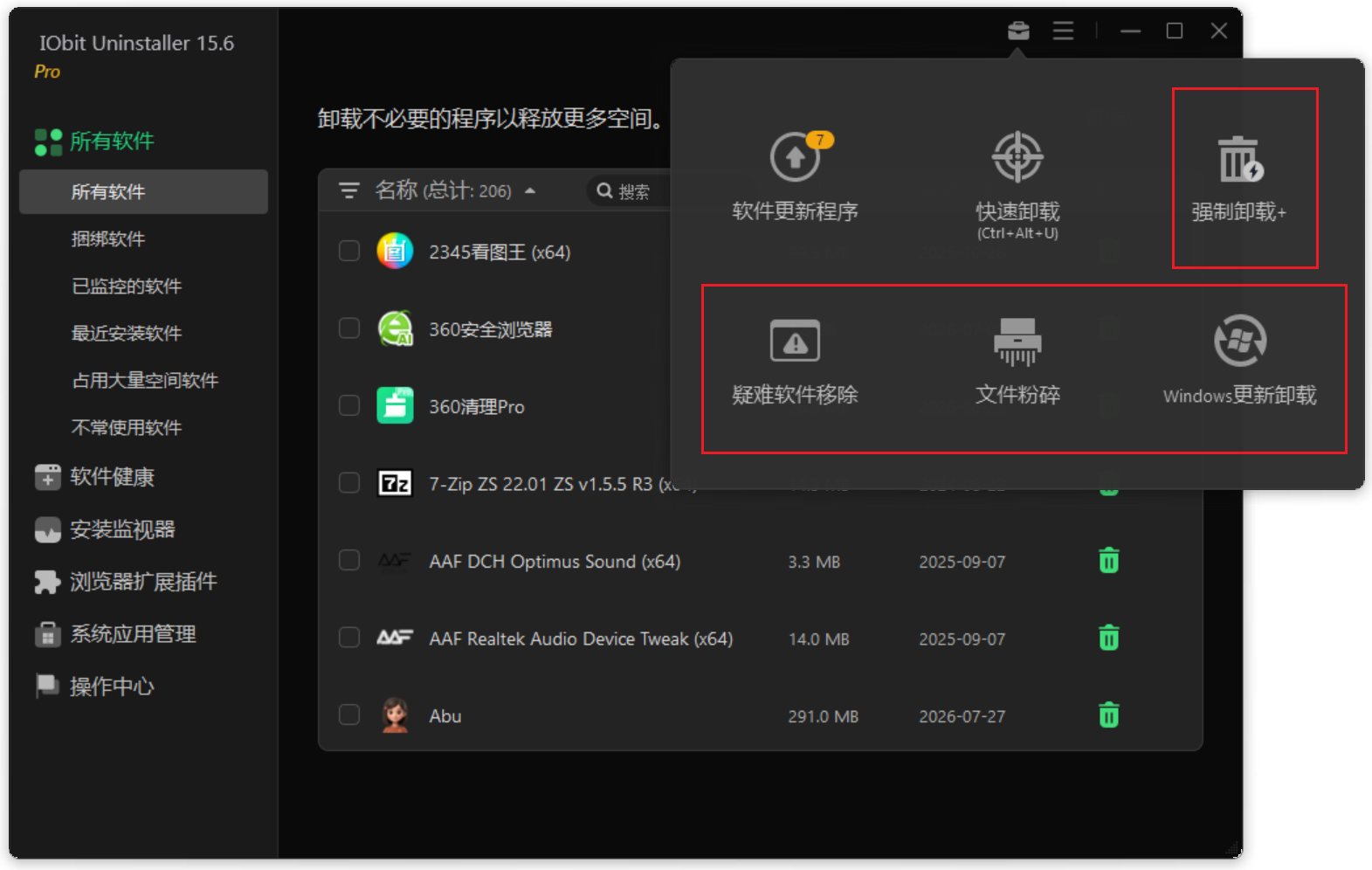Collapse the green 所有软件 sidebar section

tap(94, 141)
